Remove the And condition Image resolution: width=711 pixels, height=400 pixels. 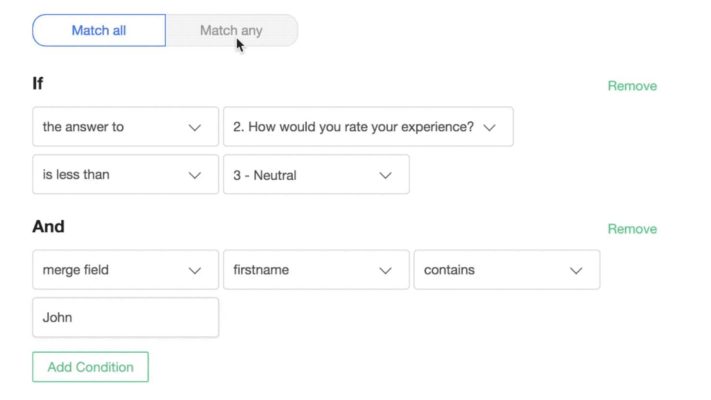(632, 229)
